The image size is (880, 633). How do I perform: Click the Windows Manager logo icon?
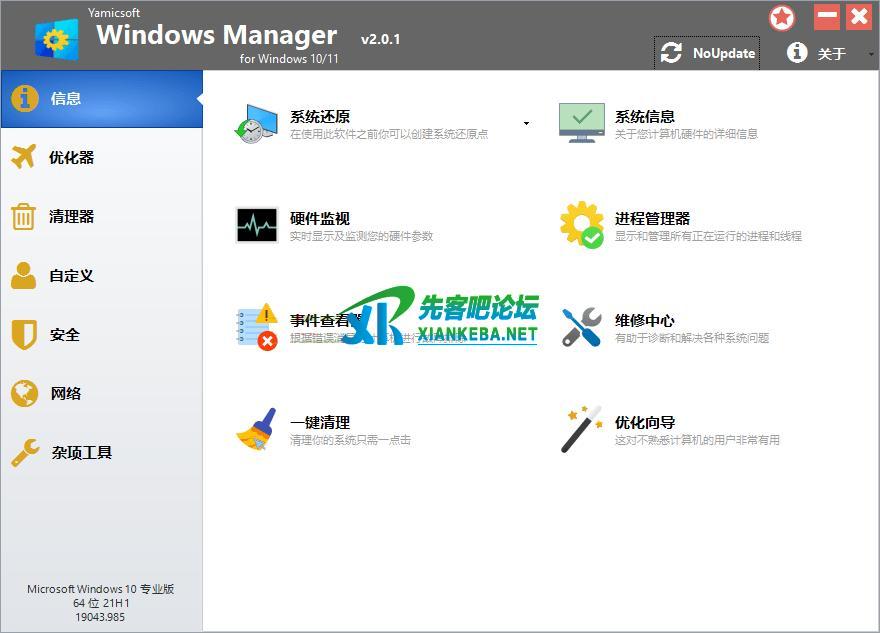(57, 40)
